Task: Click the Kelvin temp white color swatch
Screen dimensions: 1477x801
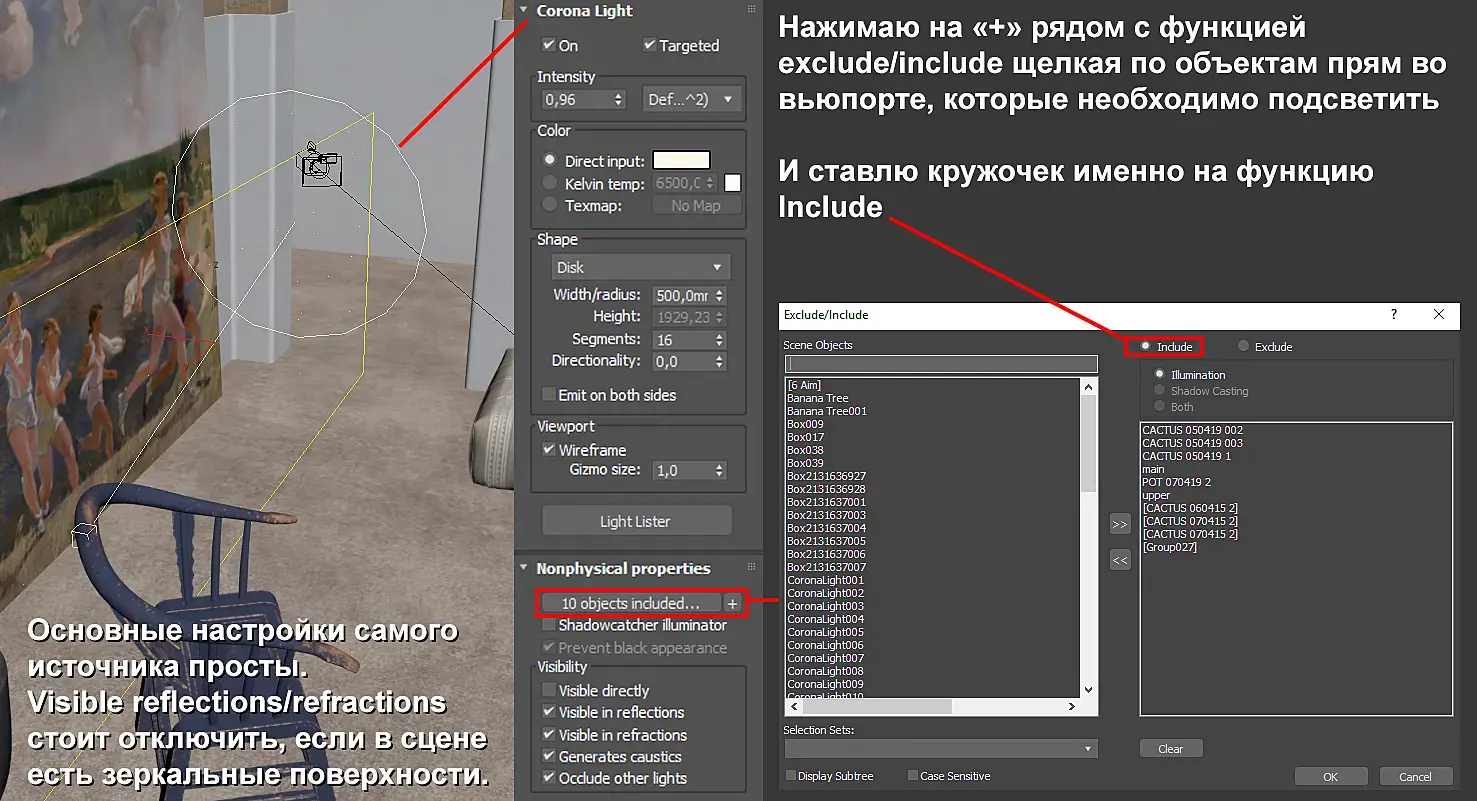Action: (x=733, y=183)
